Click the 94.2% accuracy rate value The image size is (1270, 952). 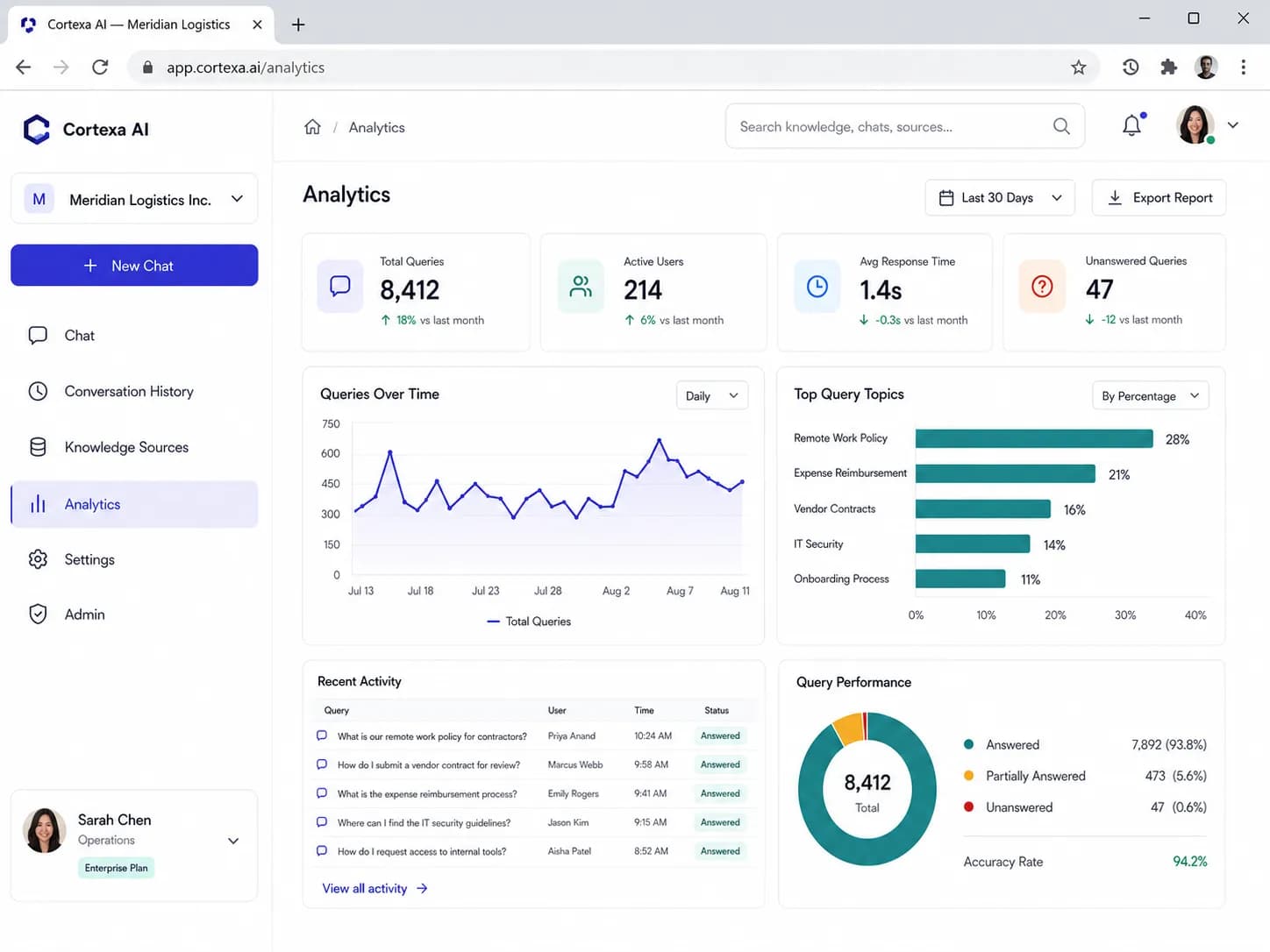[x=1190, y=862]
